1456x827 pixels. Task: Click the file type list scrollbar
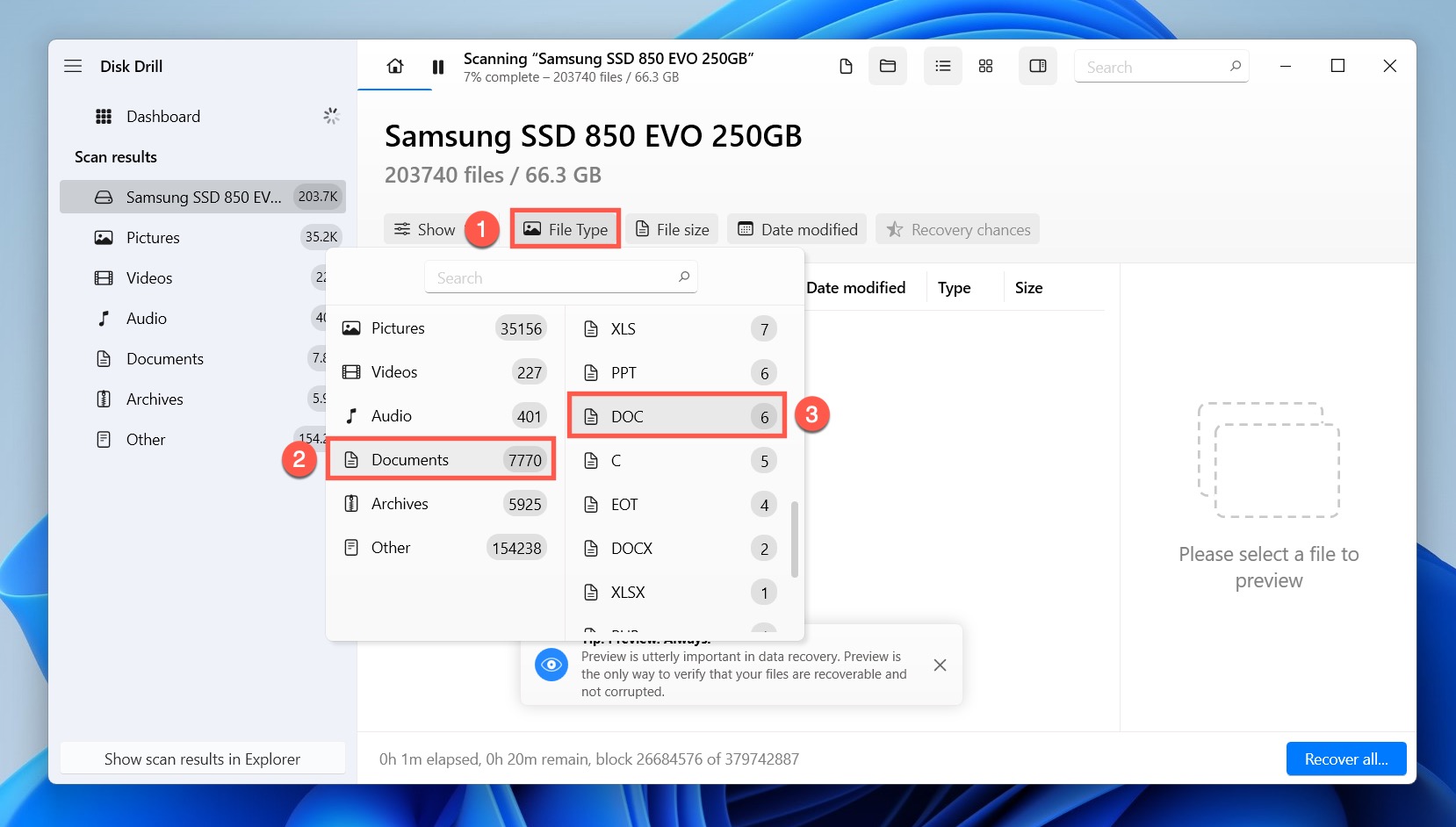click(794, 539)
